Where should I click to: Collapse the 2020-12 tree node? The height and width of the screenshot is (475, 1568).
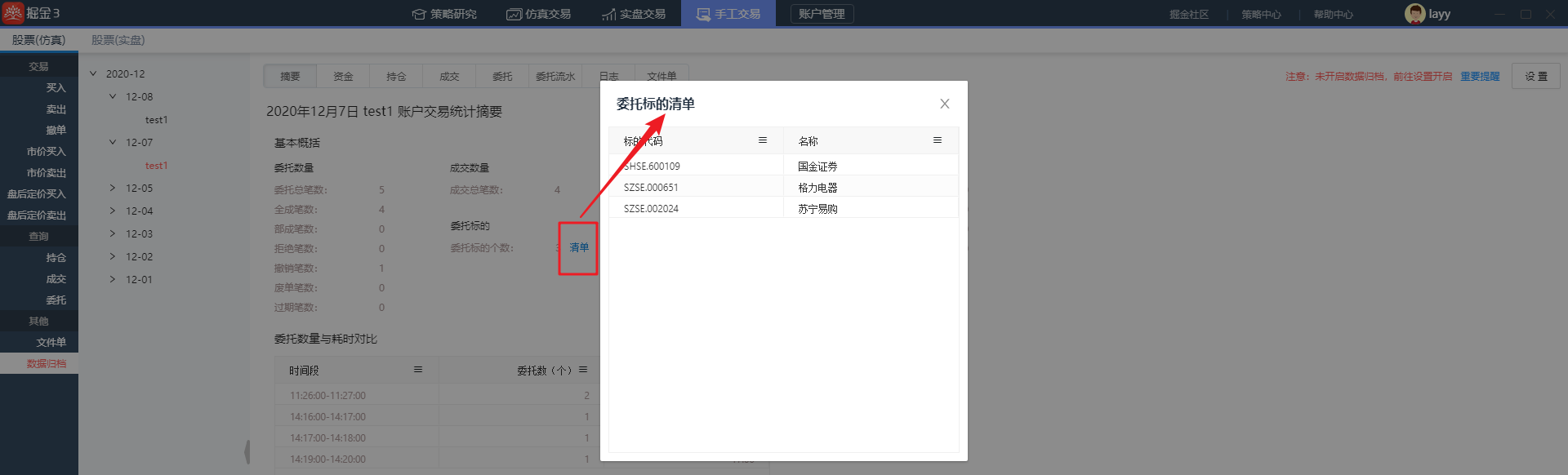point(93,73)
